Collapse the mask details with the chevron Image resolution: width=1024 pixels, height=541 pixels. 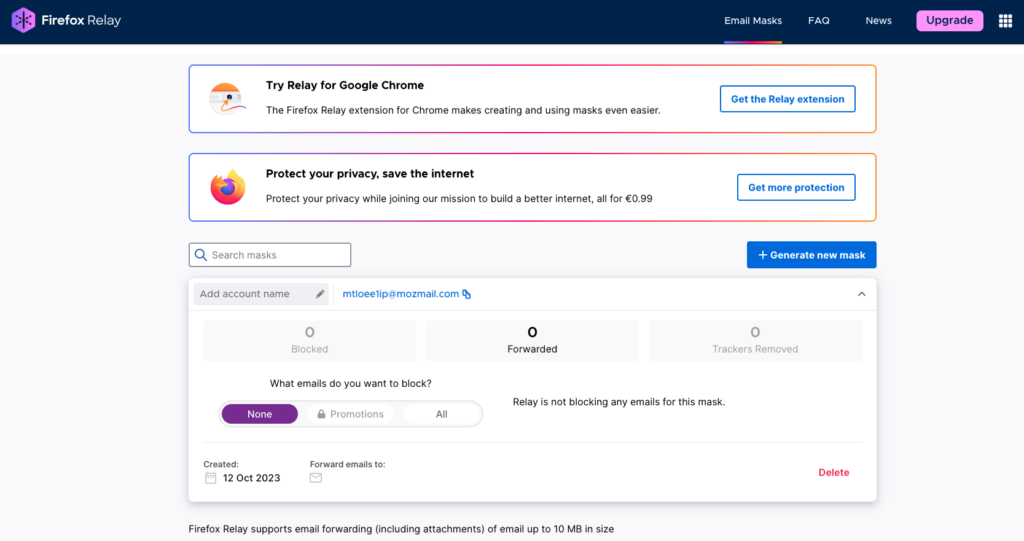point(861,294)
